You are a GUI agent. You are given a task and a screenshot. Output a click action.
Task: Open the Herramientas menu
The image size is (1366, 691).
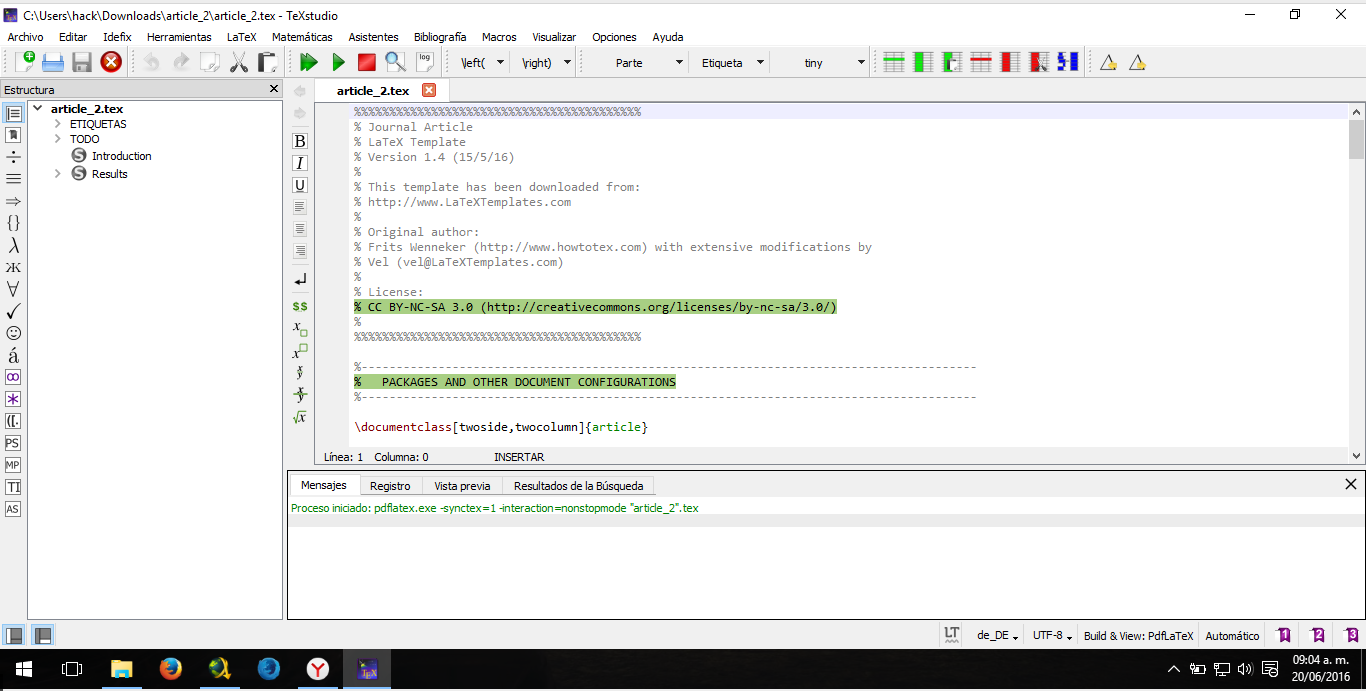click(x=179, y=37)
